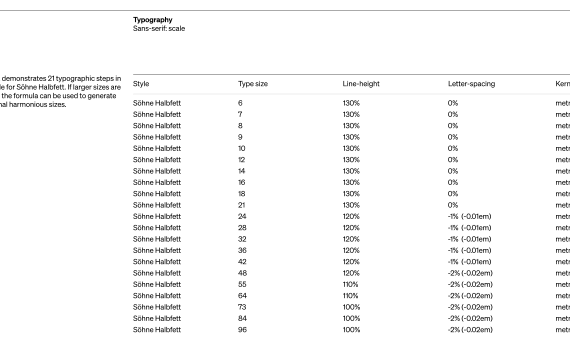Select type size 24 cell
This screenshot has height=360, width=570.
point(242,216)
